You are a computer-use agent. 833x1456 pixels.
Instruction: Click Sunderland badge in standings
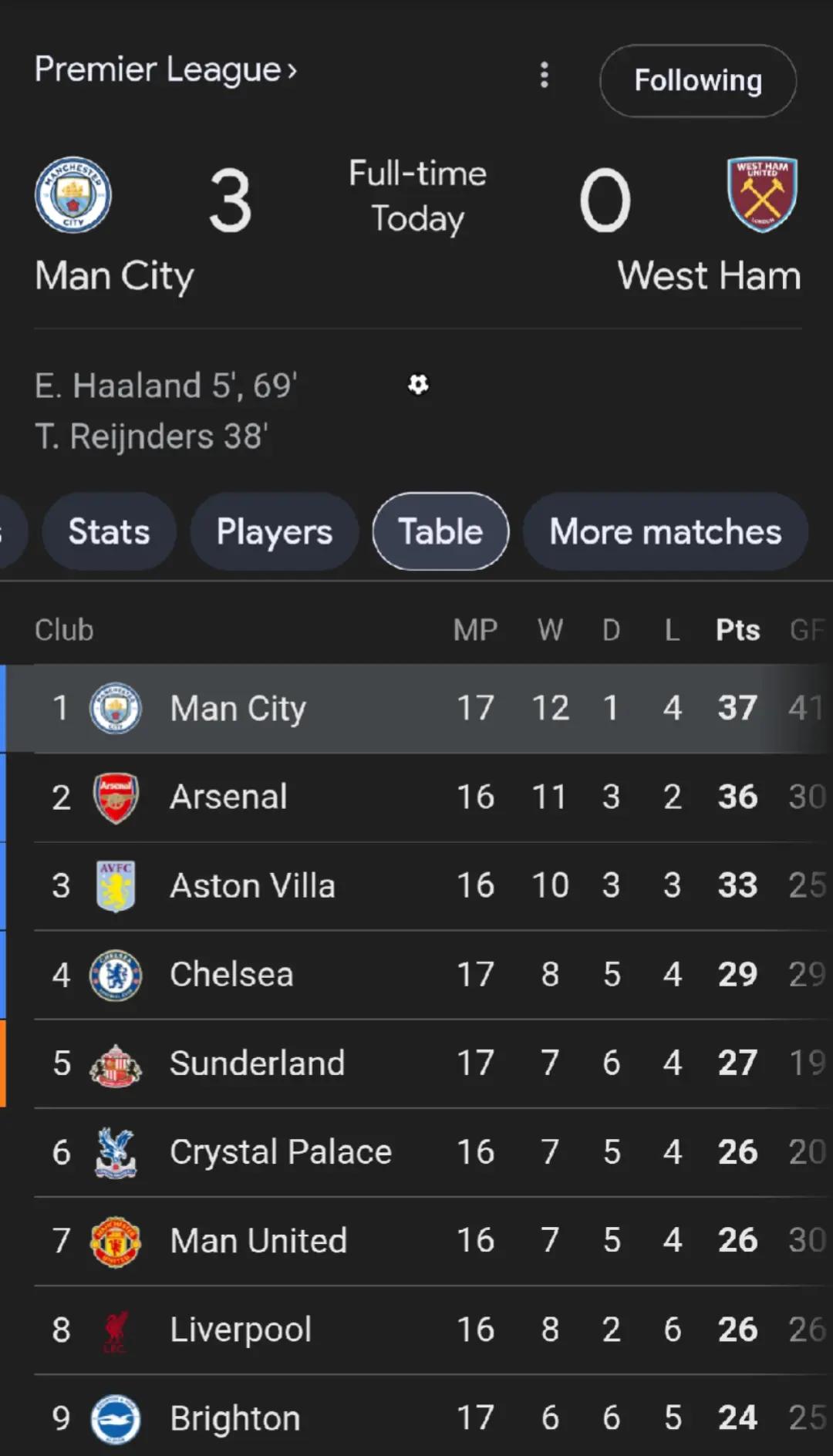pyautogui.click(x=116, y=1064)
